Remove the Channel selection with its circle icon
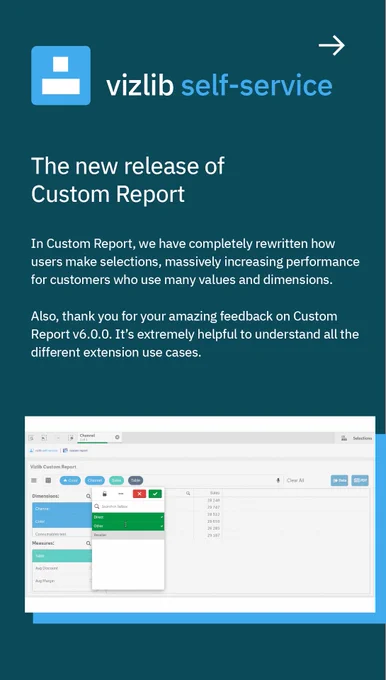This screenshot has height=680, width=386. (117, 437)
